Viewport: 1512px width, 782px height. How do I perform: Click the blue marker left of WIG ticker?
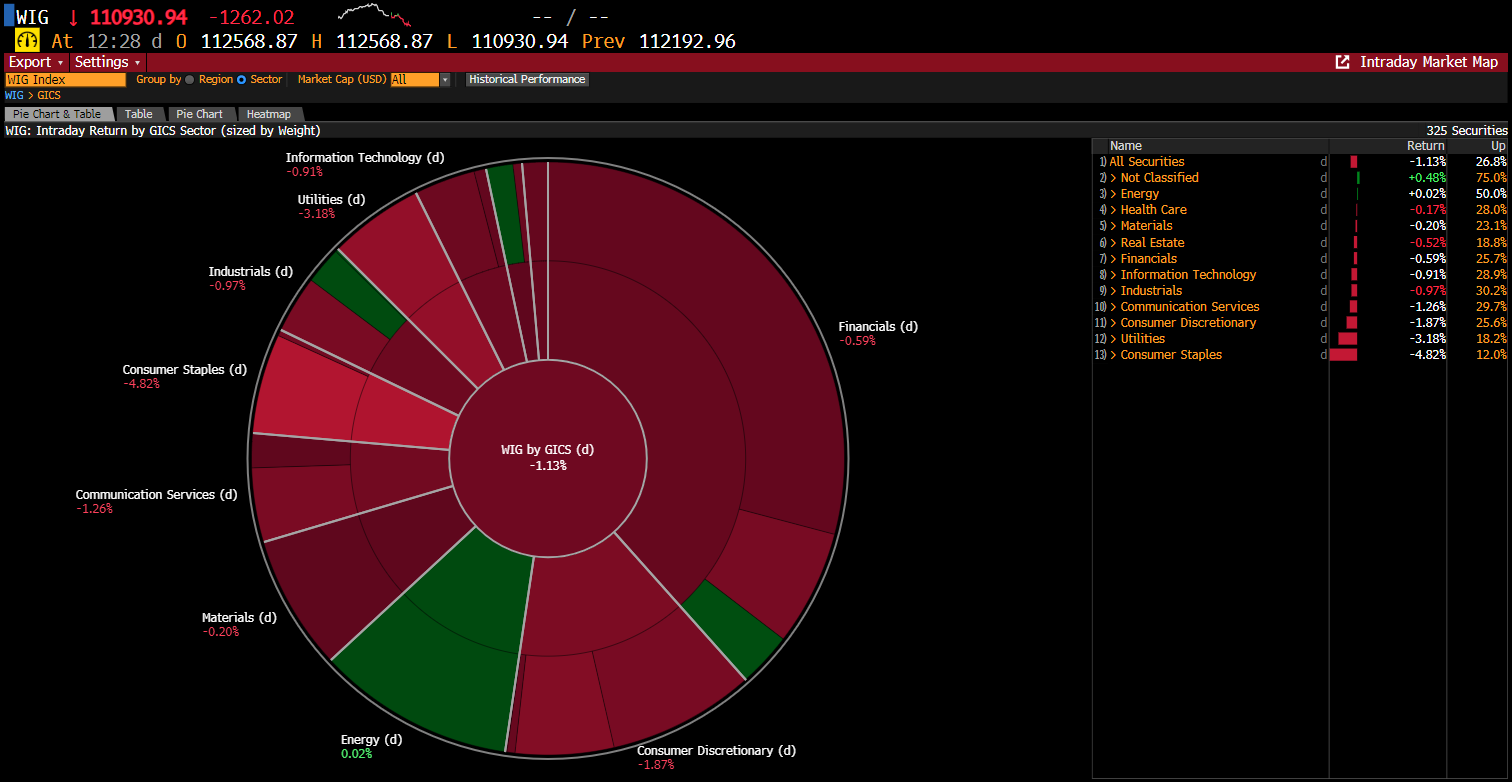tap(8, 17)
